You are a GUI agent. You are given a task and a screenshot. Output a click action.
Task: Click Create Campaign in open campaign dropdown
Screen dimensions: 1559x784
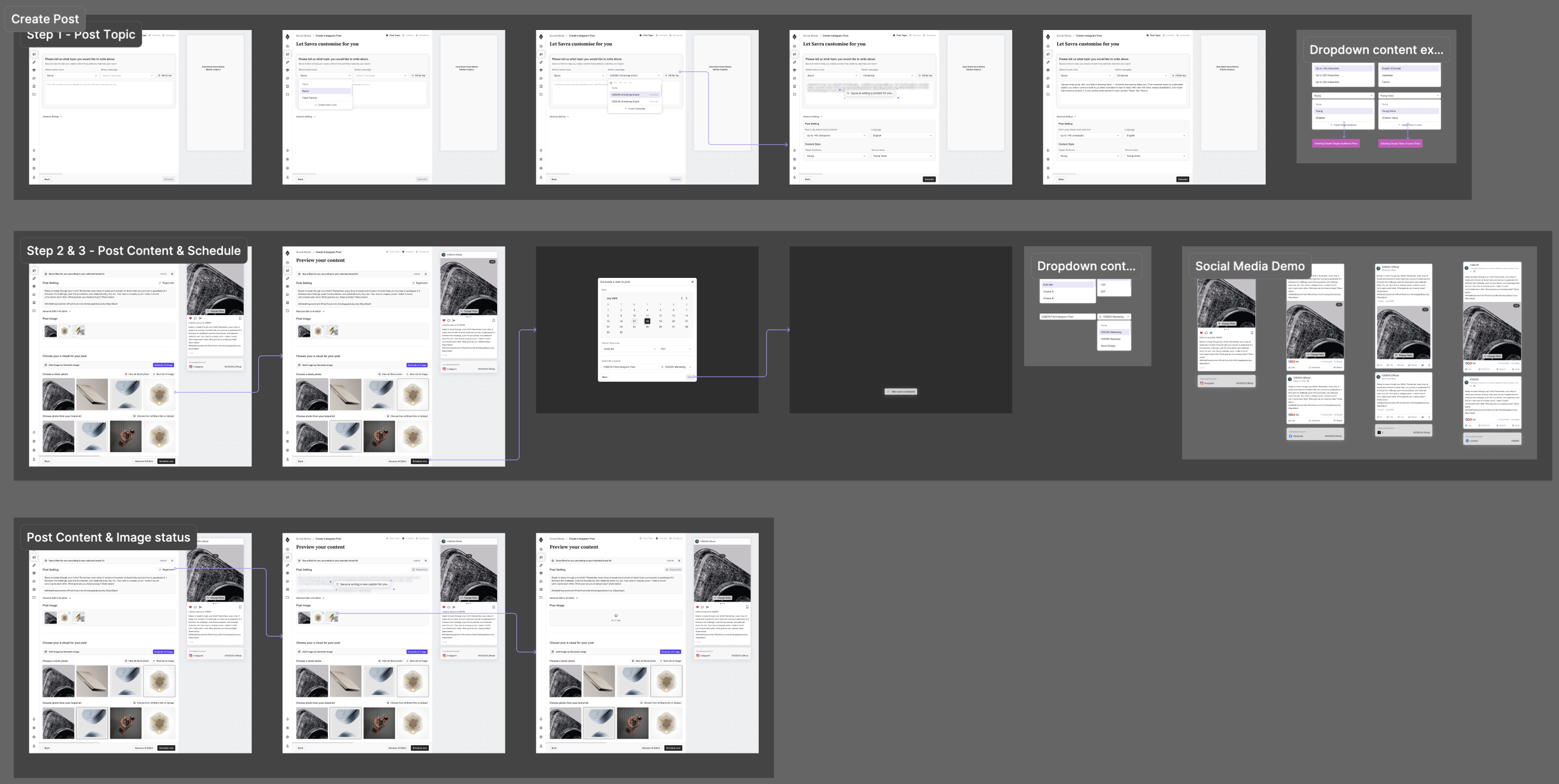635,108
